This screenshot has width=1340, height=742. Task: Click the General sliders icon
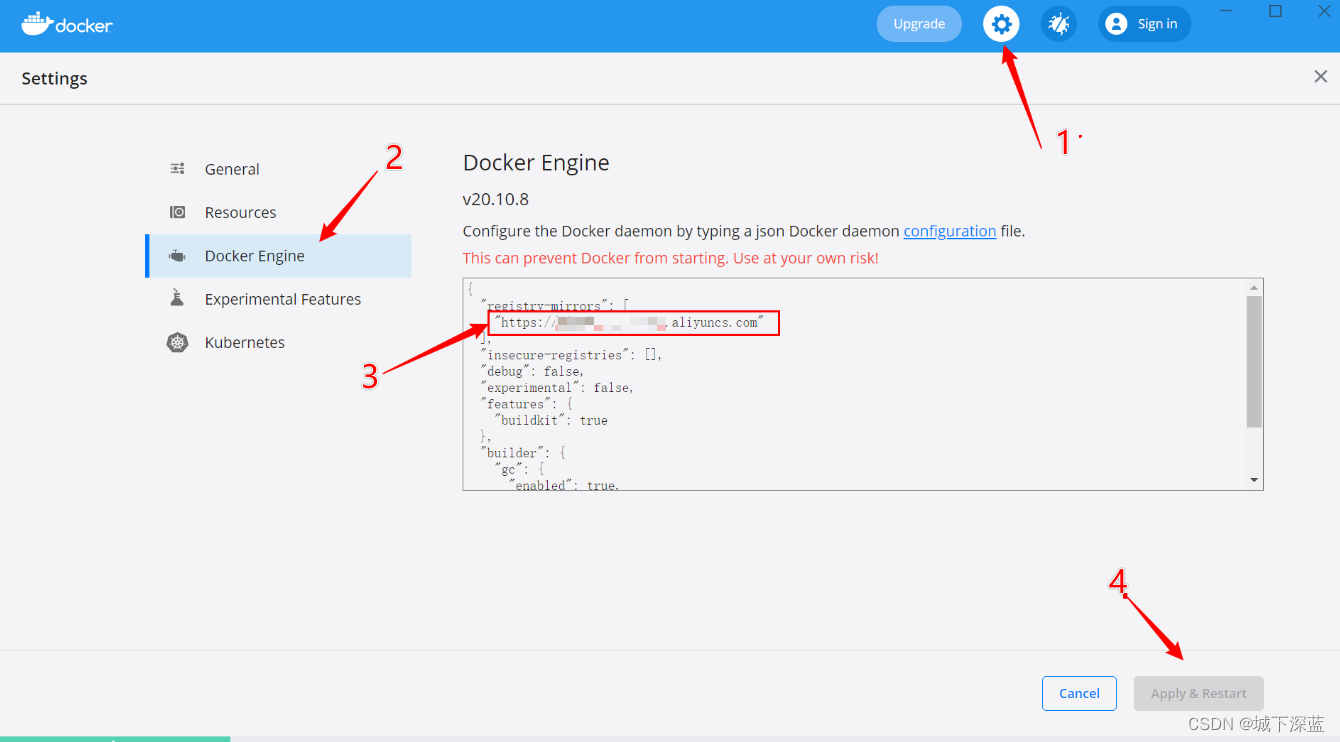coord(177,169)
